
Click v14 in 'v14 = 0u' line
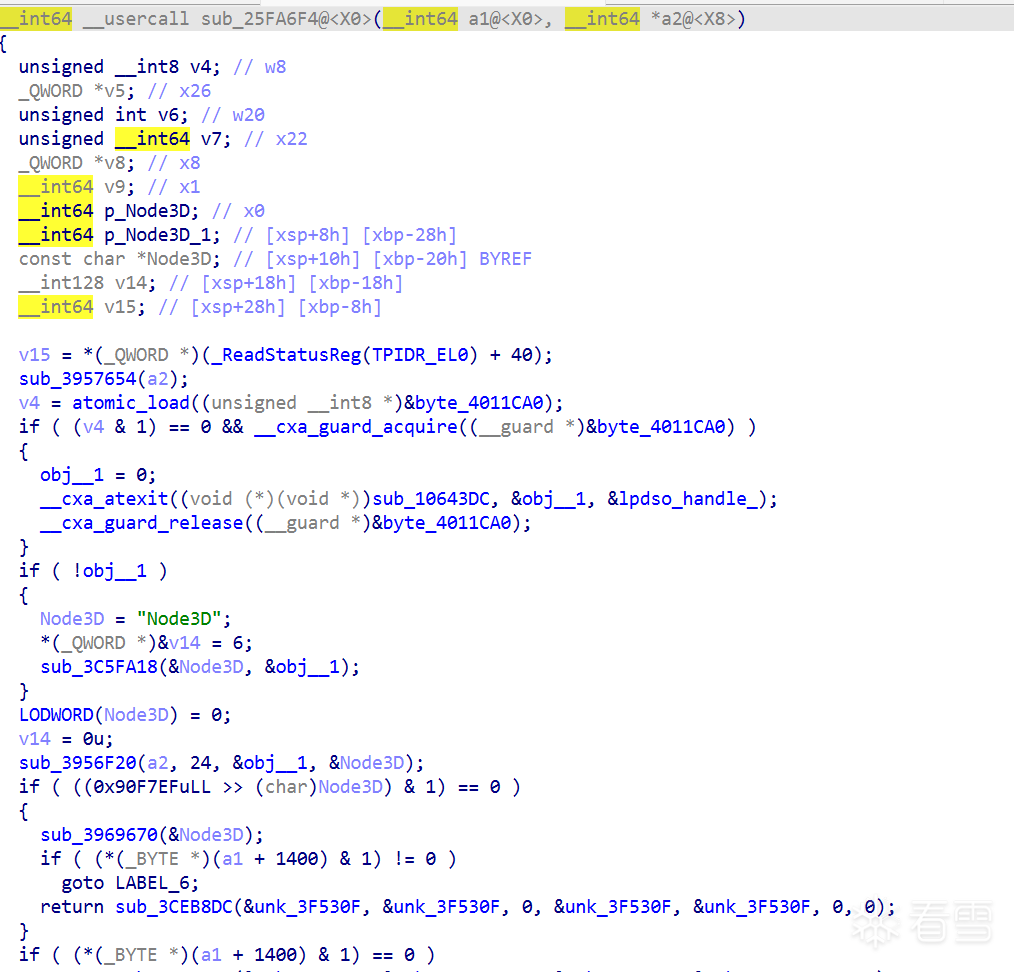[34, 739]
